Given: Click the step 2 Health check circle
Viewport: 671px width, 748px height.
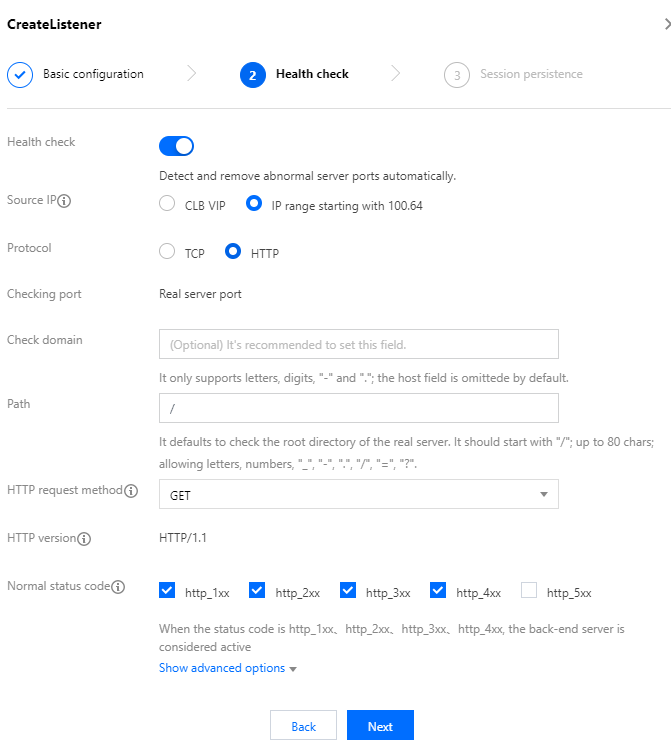Looking at the screenshot, I should point(253,75).
